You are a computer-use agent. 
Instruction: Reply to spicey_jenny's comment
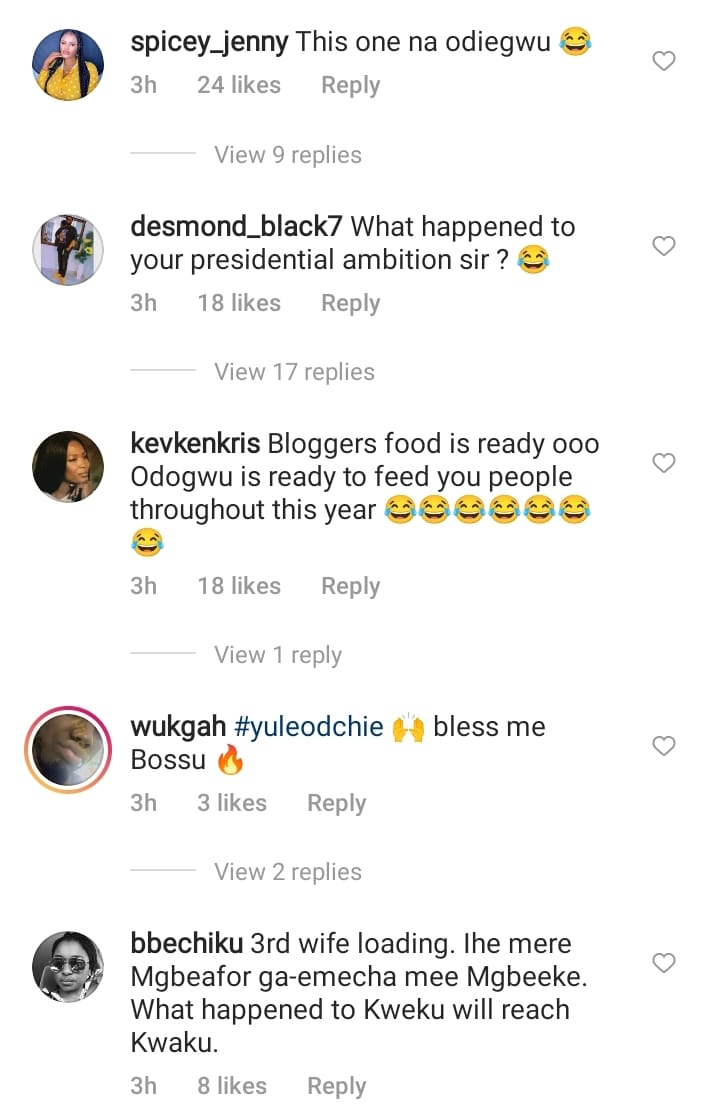(350, 86)
